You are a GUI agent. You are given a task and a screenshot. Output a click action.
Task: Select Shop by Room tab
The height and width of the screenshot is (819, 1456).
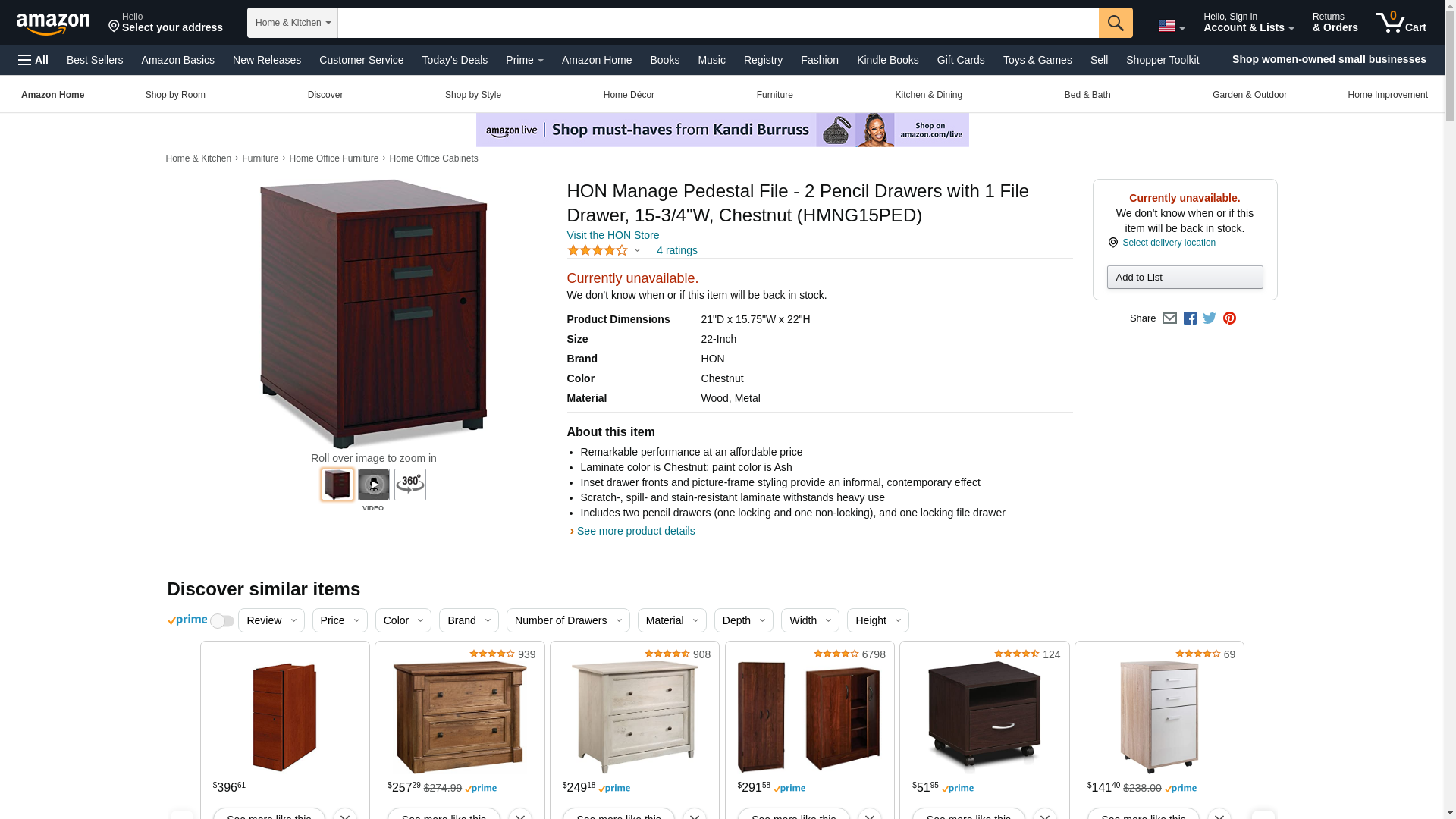click(175, 95)
